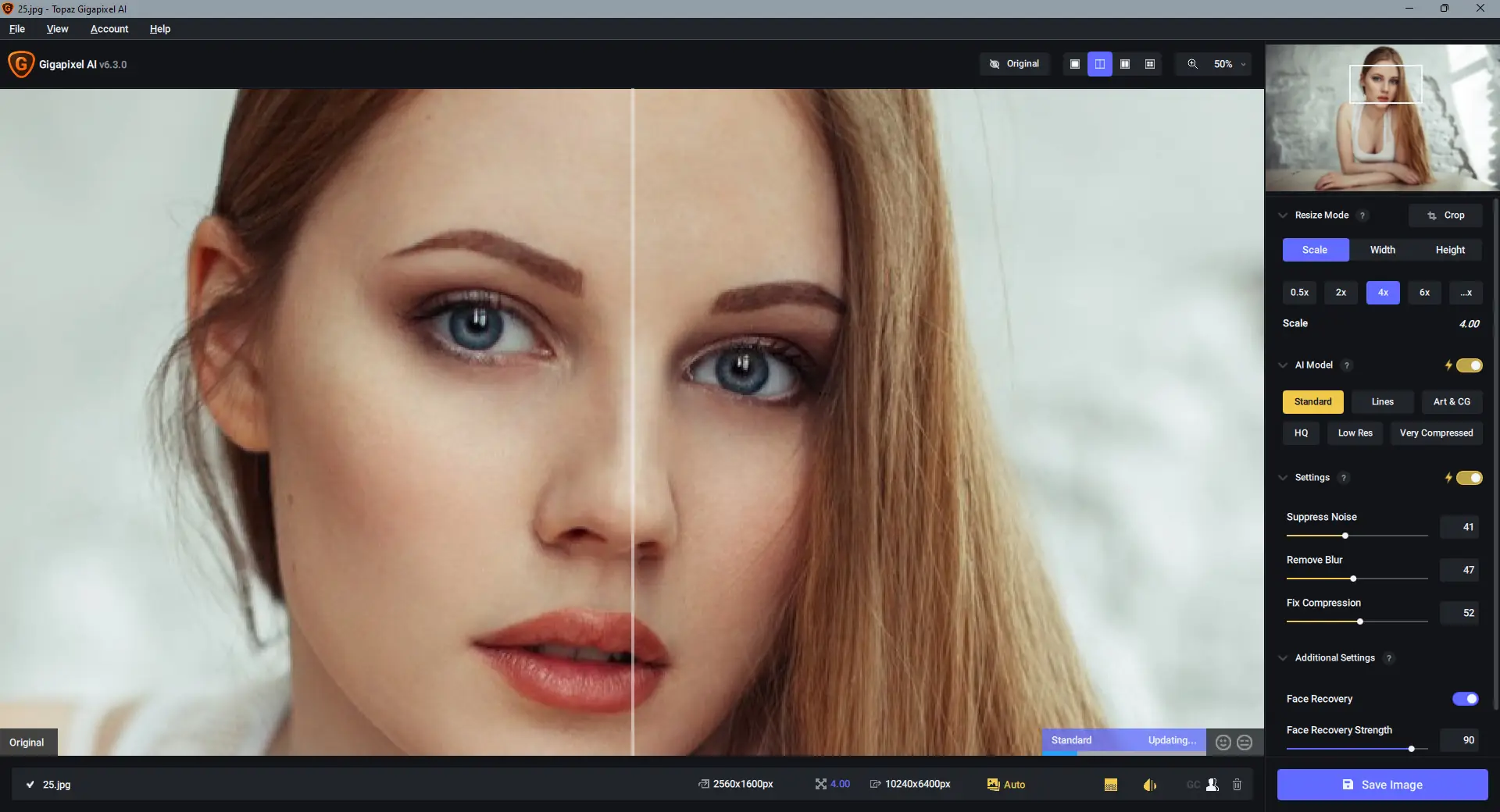Click the suppress noise icon in status bar

point(1111,785)
